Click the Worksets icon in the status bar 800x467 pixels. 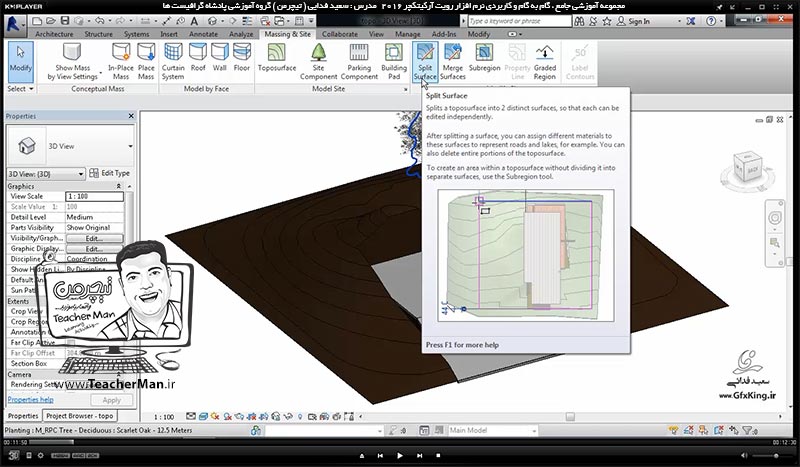tap(256, 431)
